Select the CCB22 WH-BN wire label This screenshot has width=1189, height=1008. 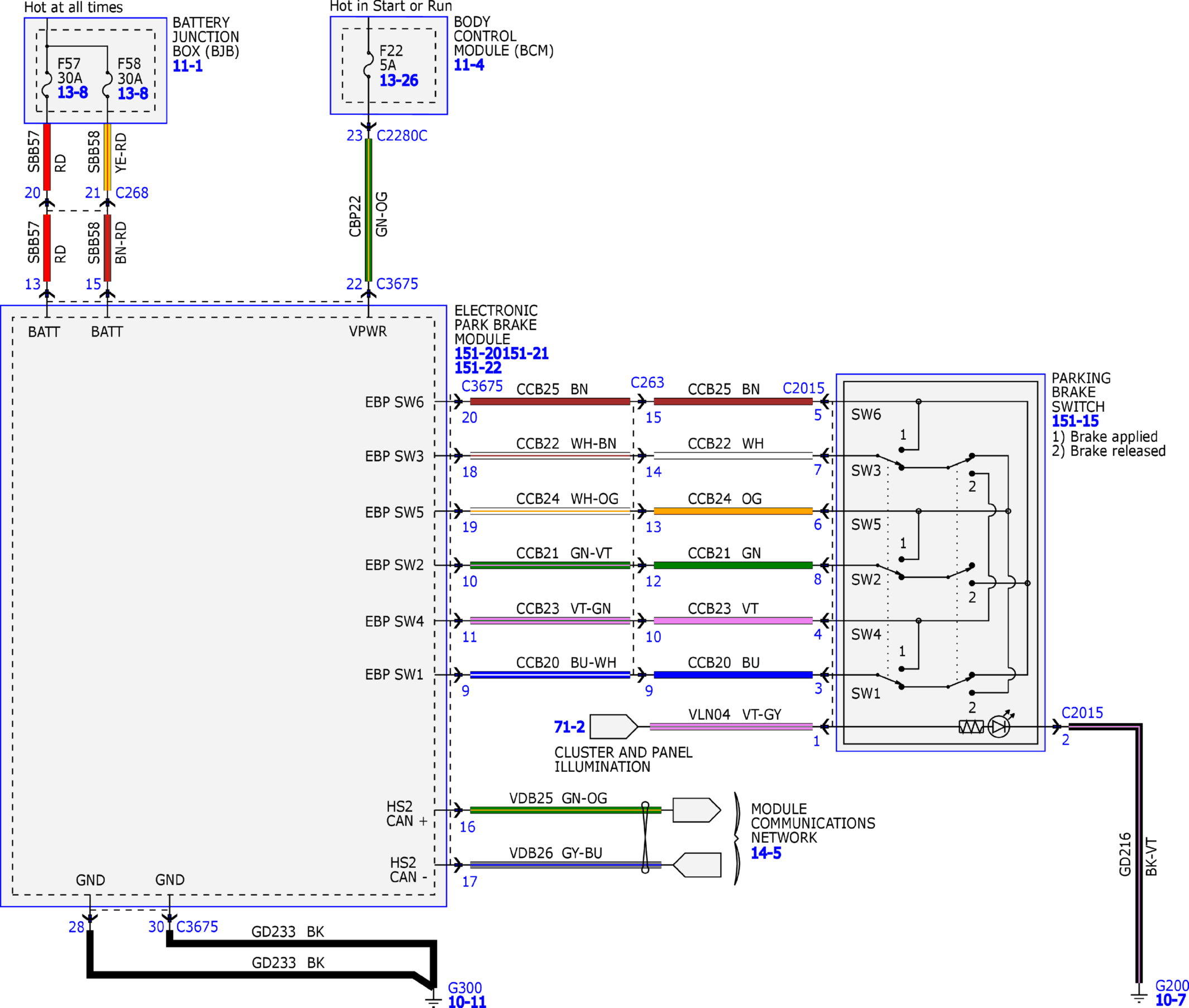click(565, 443)
